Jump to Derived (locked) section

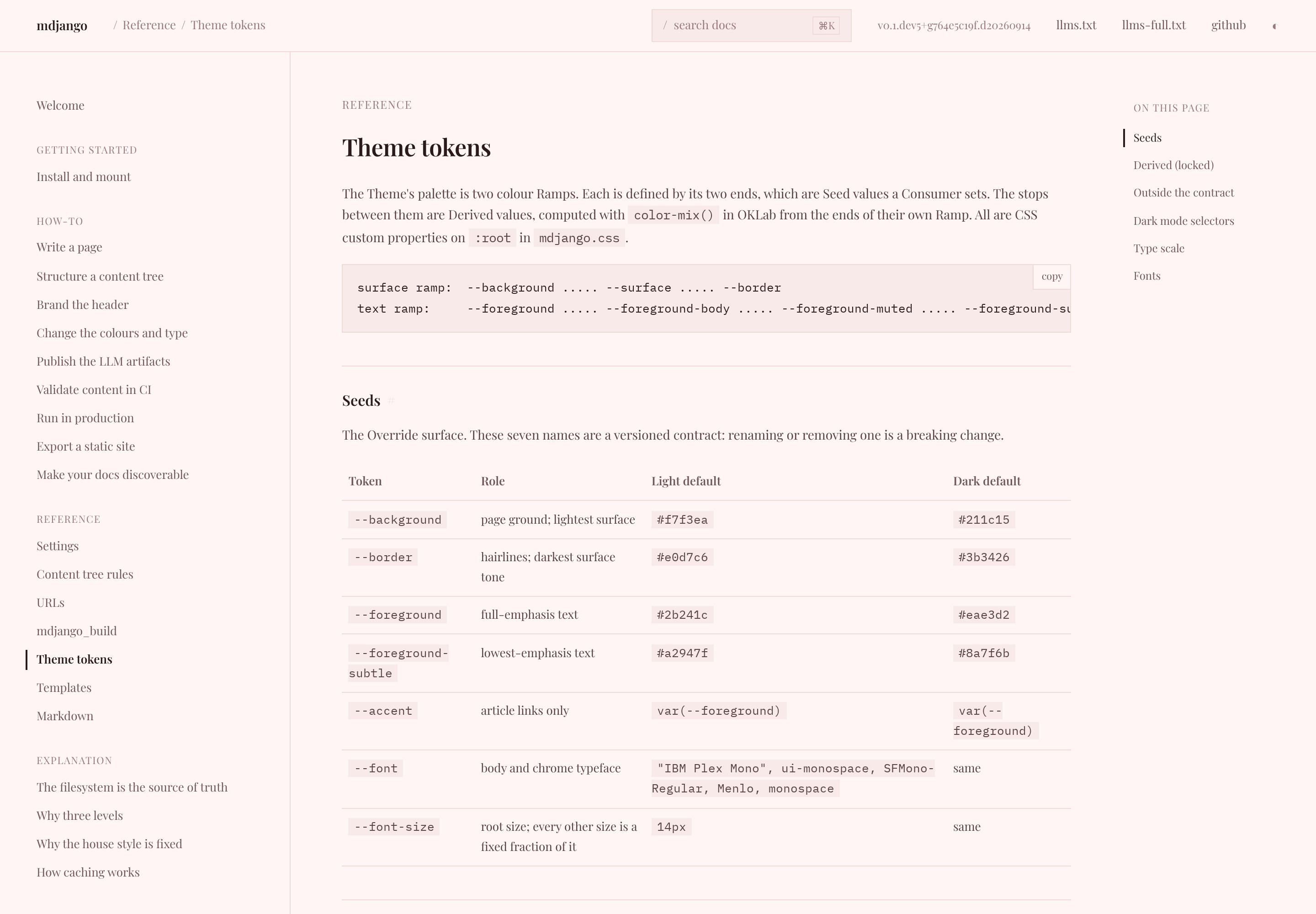[1173, 165]
